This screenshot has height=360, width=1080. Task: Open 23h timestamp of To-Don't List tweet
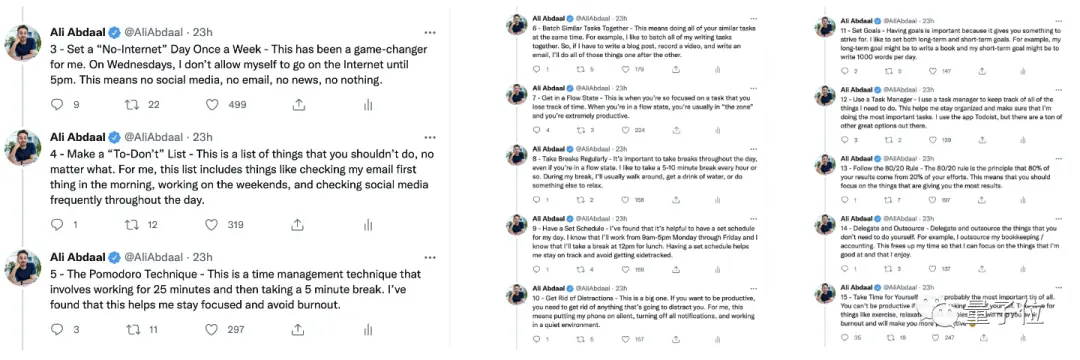[x=202, y=137]
